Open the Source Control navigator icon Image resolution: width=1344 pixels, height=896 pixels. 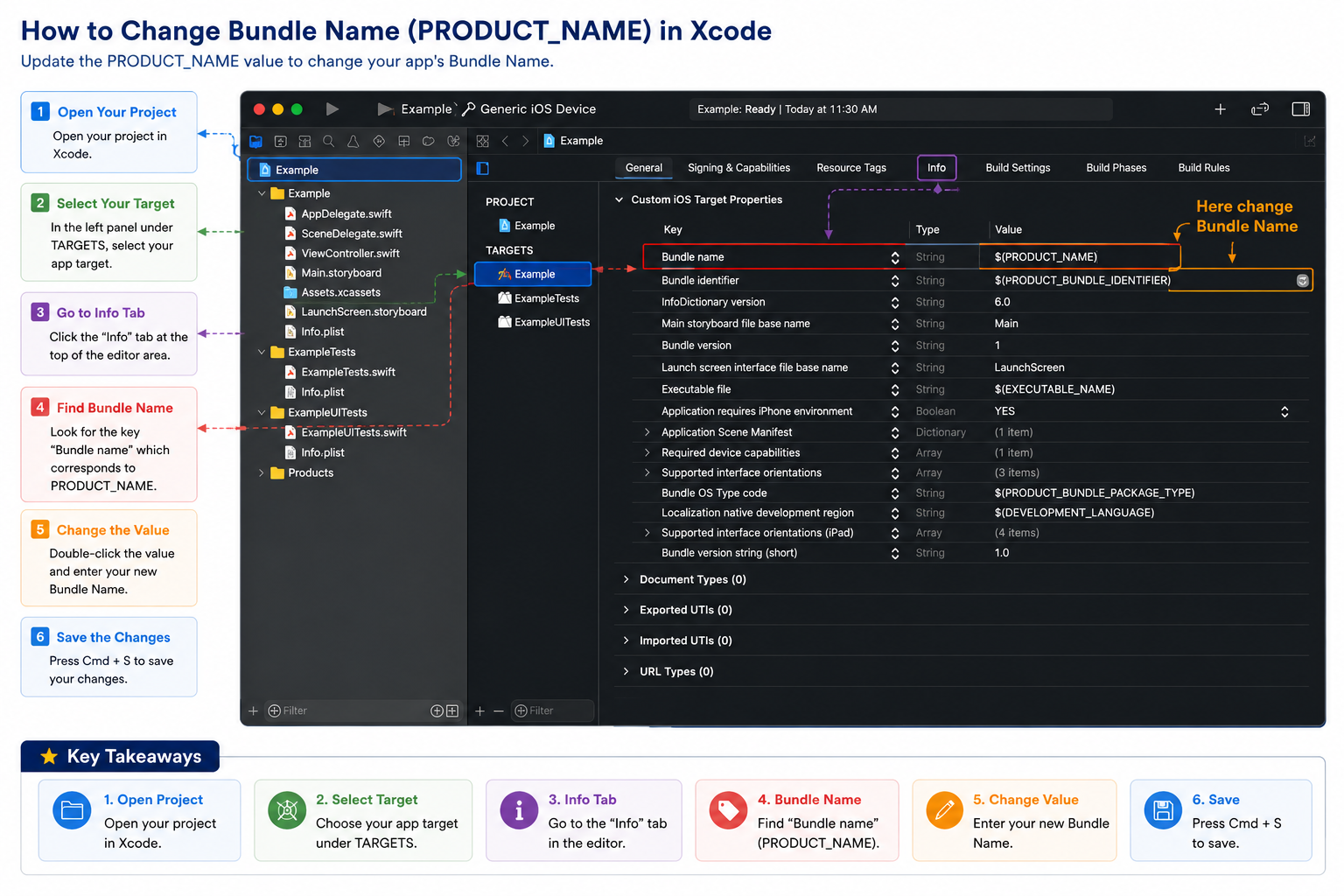[280, 141]
